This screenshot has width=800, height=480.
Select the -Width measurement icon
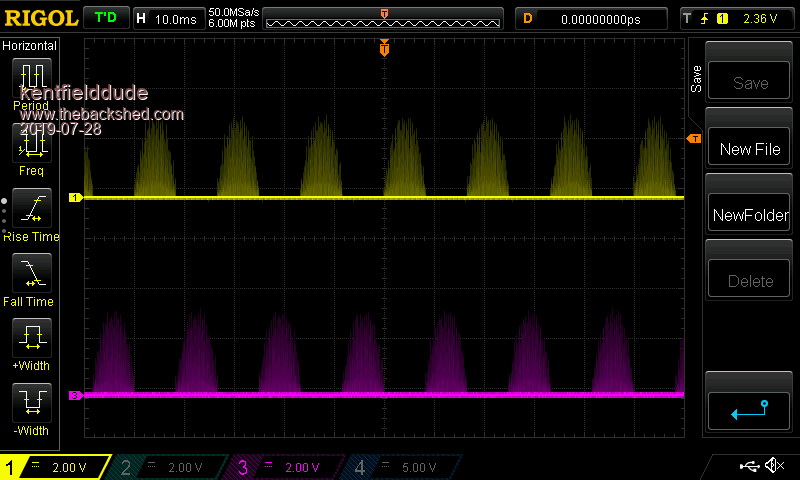pyautogui.click(x=31, y=403)
